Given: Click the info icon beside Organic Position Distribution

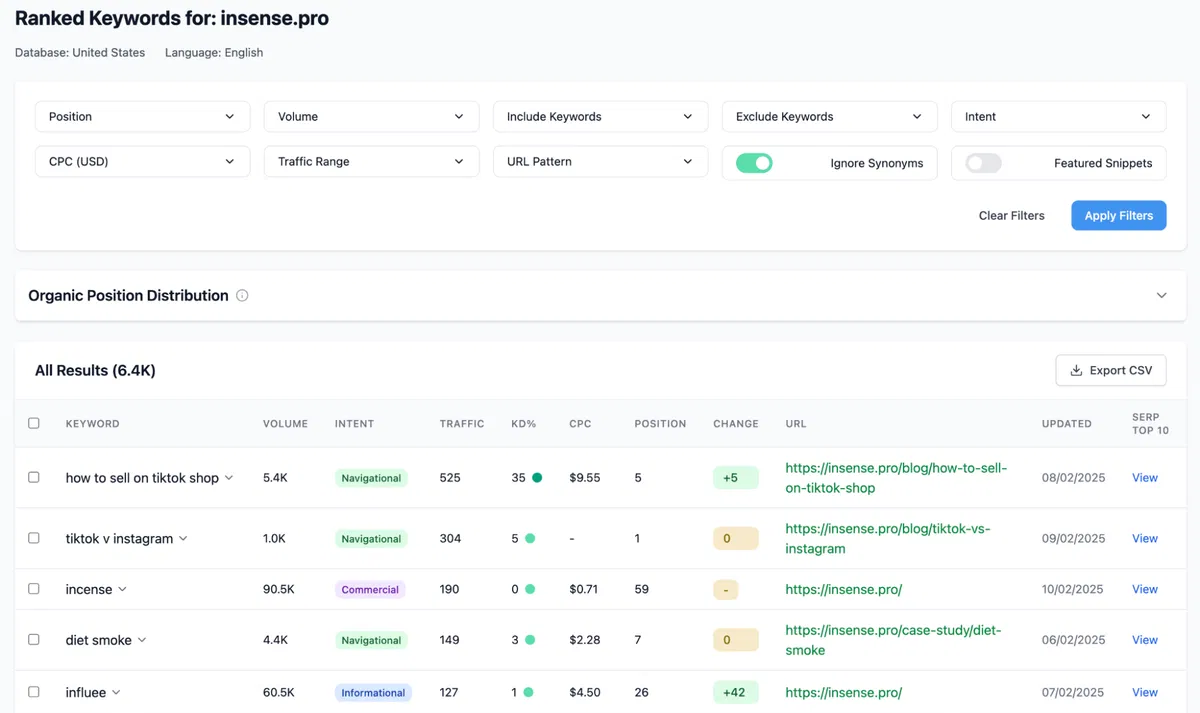Looking at the screenshot, I should click(242, 295).
